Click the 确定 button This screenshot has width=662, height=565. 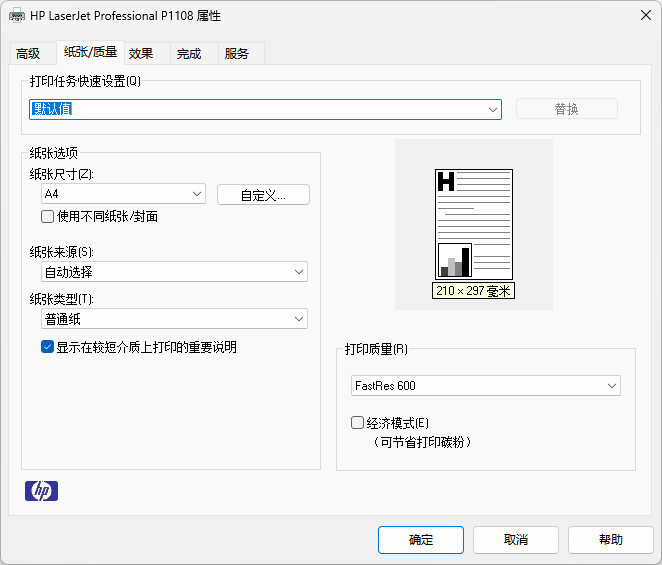point(421,540)
